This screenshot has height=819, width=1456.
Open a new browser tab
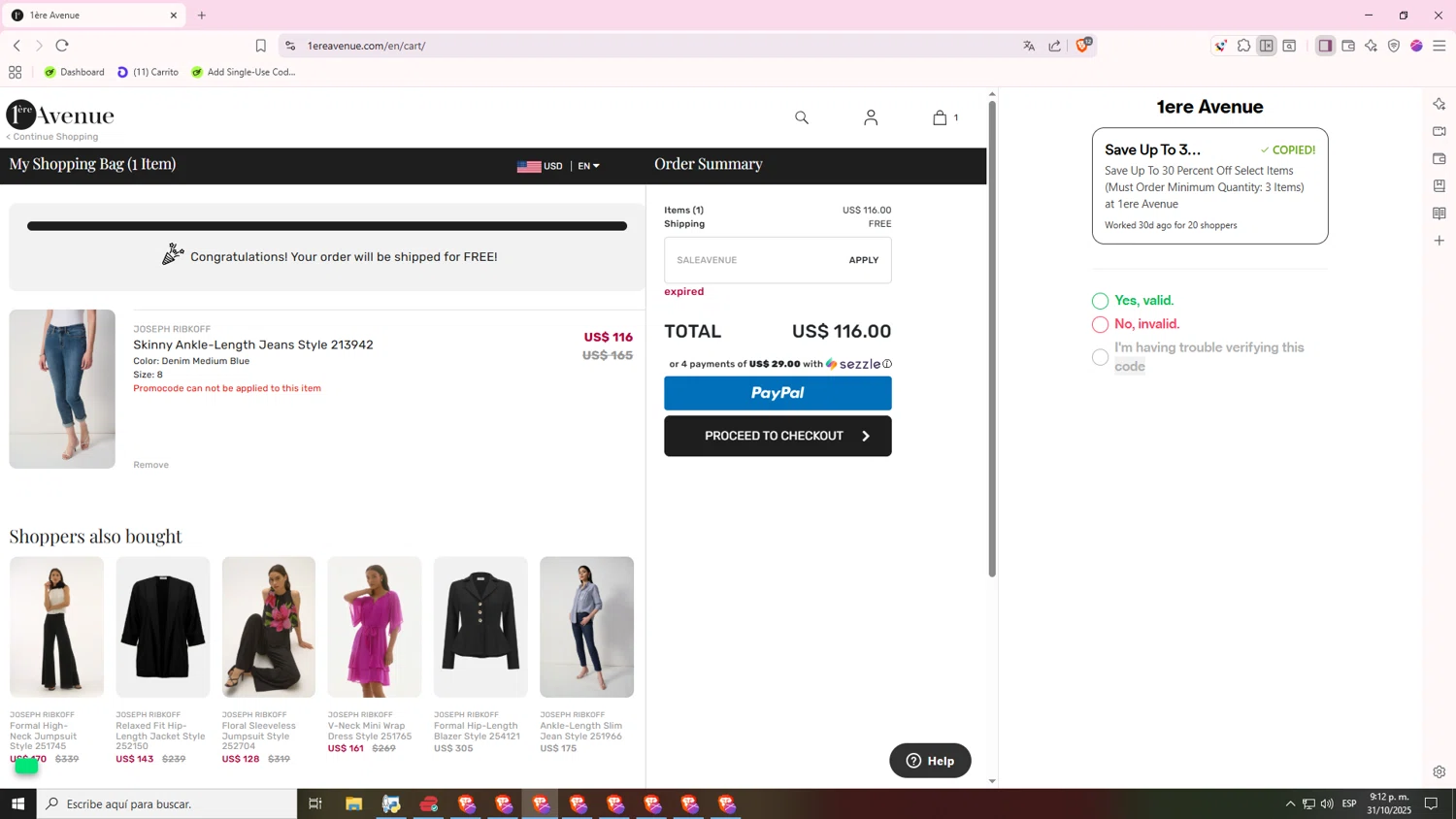click(202, 16)
